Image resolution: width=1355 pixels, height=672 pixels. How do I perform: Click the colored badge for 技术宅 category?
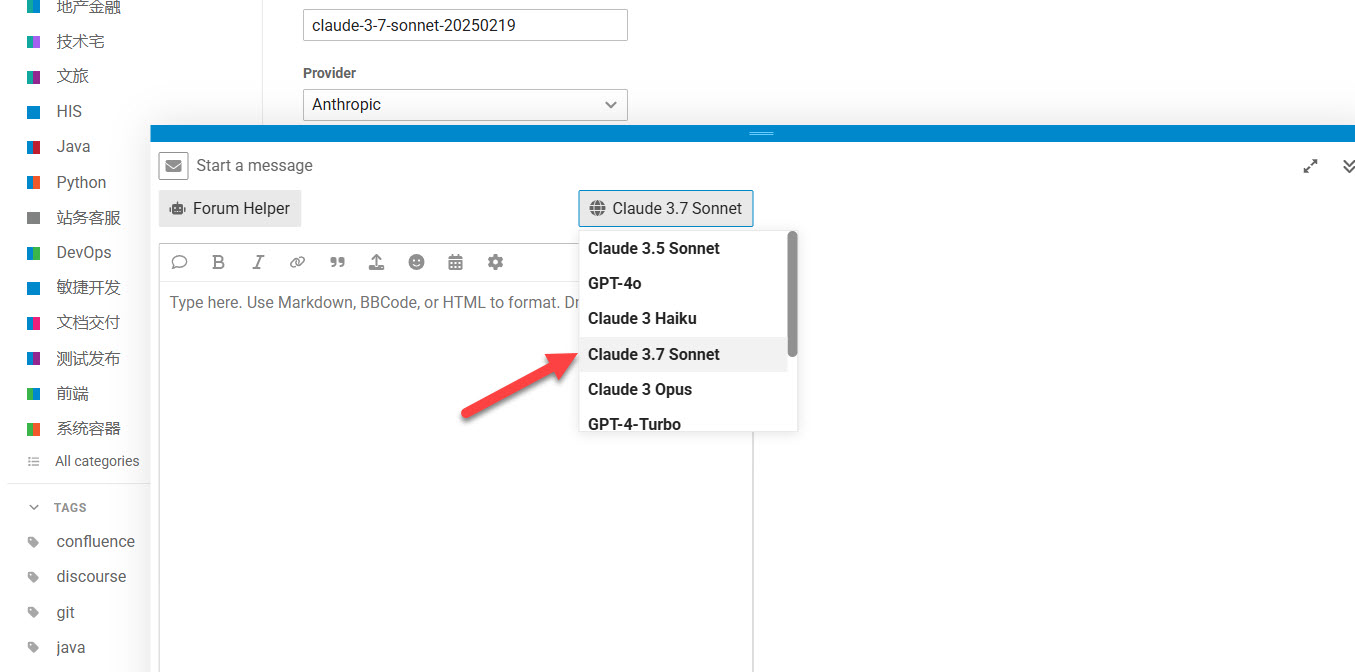[34, 41]
